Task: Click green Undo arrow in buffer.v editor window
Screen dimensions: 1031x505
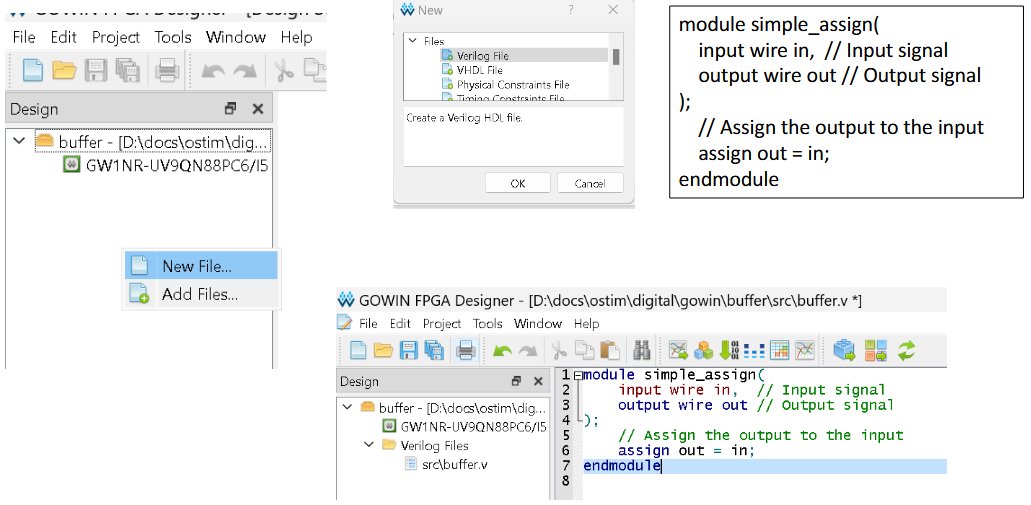Action: 502,351
